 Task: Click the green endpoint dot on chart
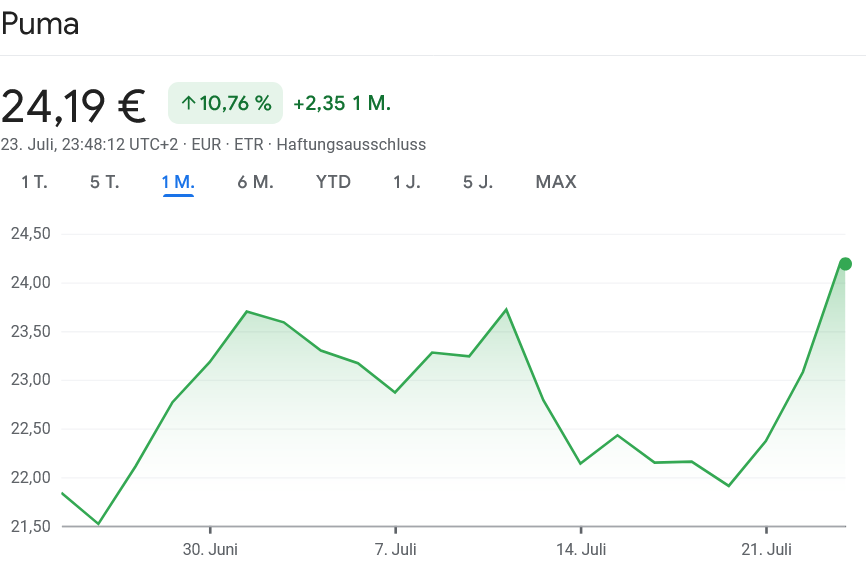tap(845, 264)
